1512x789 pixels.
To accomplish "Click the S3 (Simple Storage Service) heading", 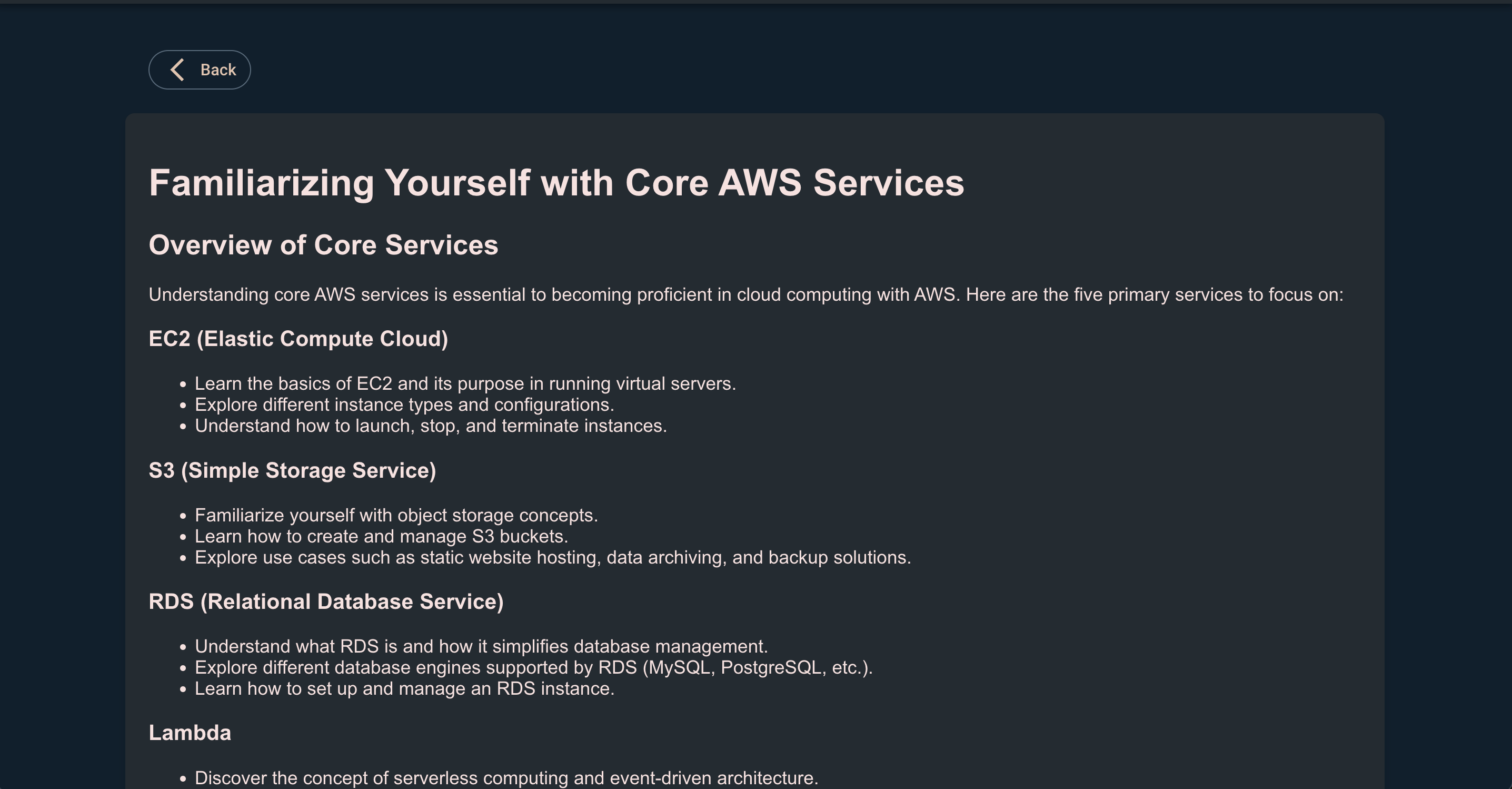I will tap(292, 470).
